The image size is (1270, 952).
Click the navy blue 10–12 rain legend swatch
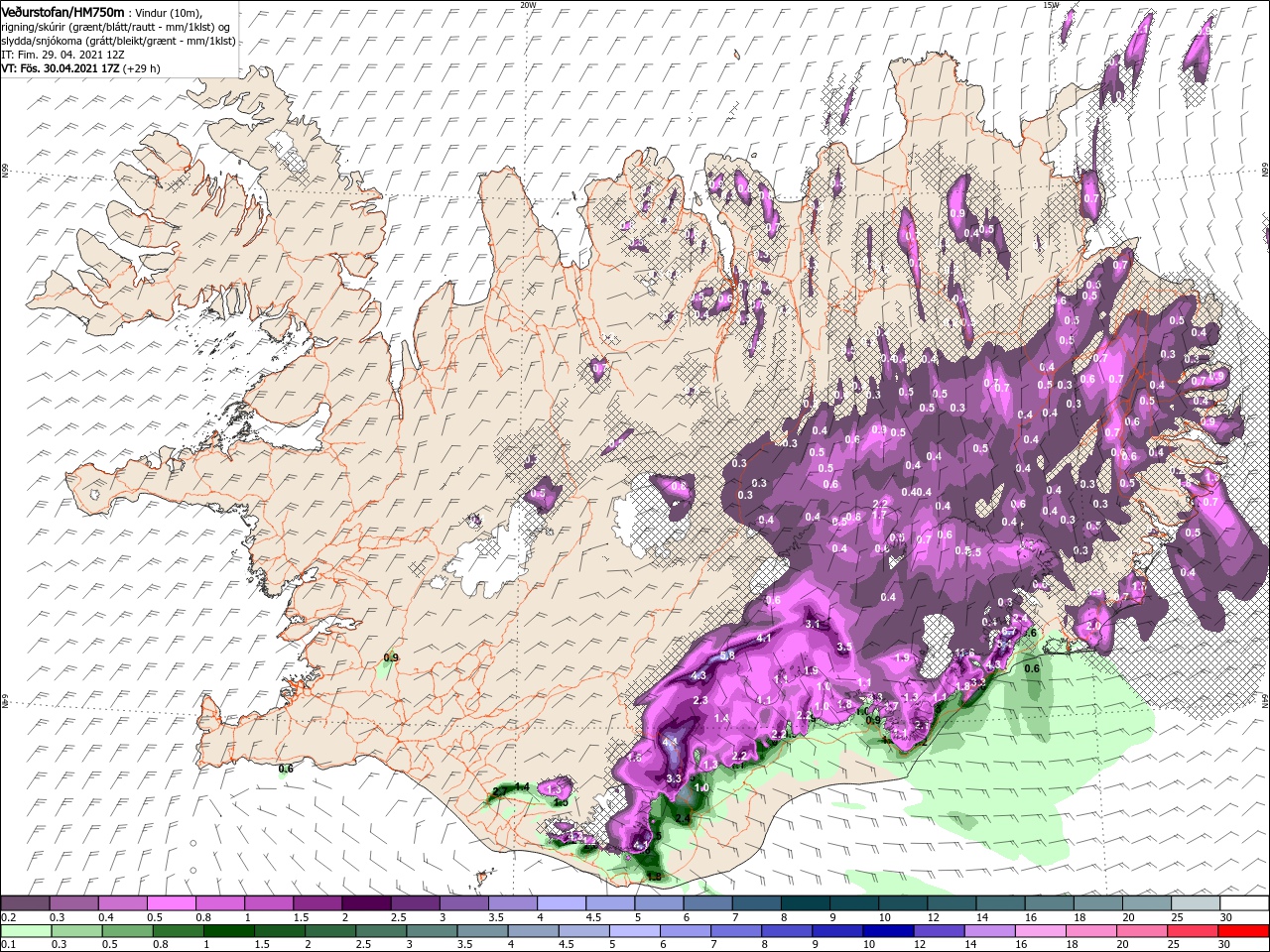[888, 930]
